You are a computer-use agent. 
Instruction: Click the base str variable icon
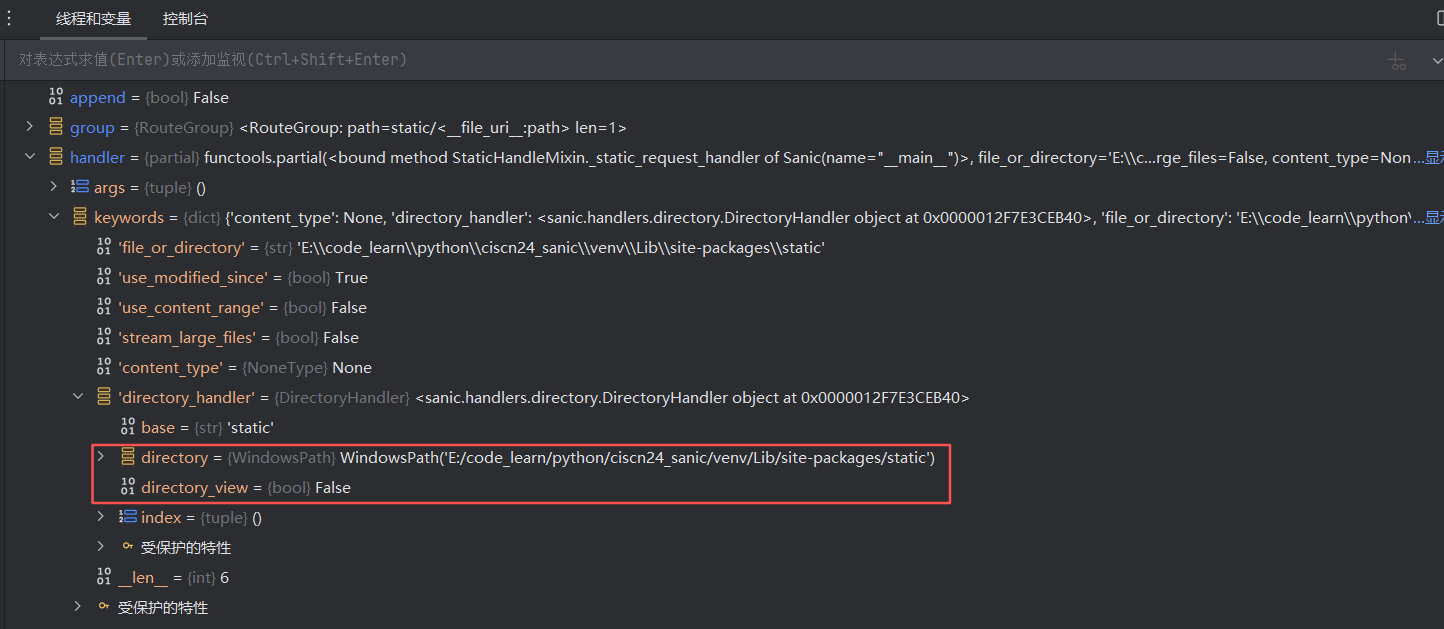(x=128, y=428)
